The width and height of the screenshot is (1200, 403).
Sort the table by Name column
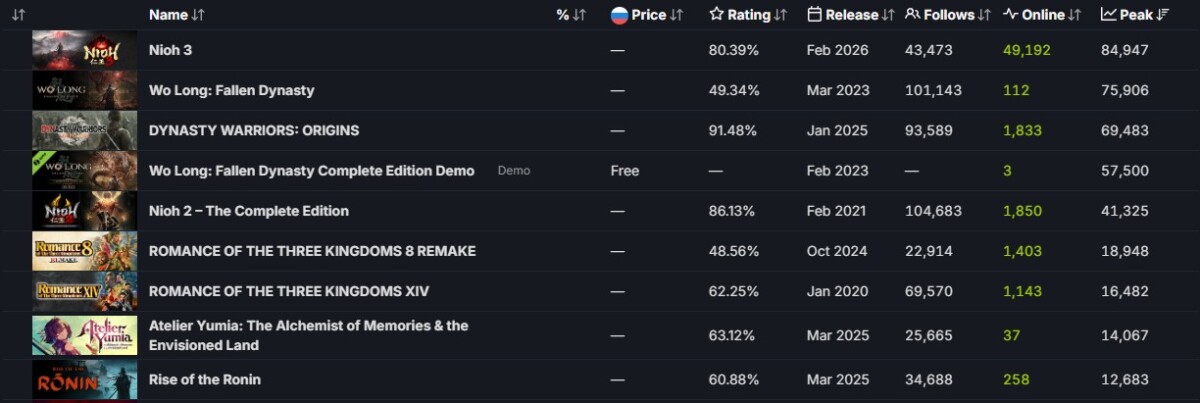(x=168, y=15)
